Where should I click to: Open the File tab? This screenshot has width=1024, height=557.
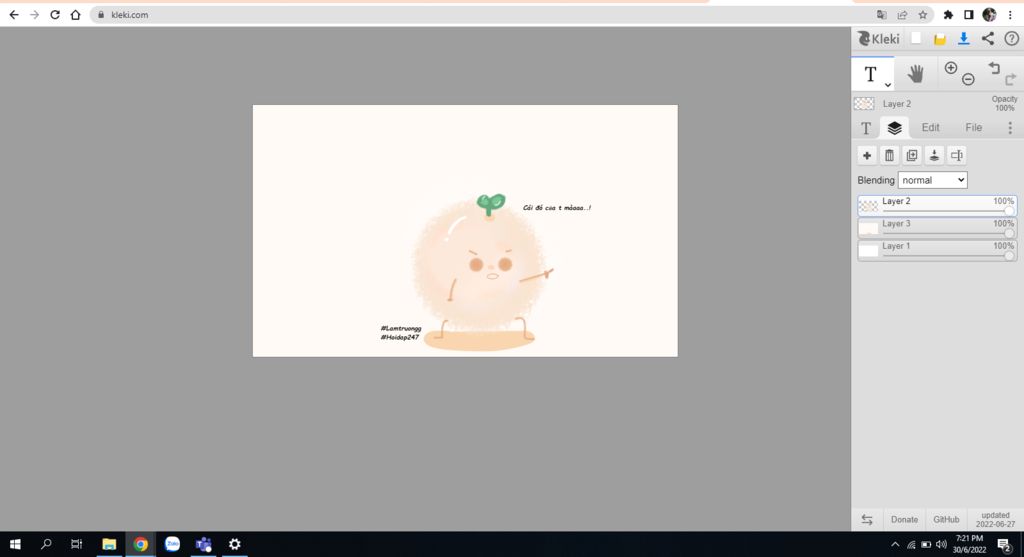click(974, 127)
